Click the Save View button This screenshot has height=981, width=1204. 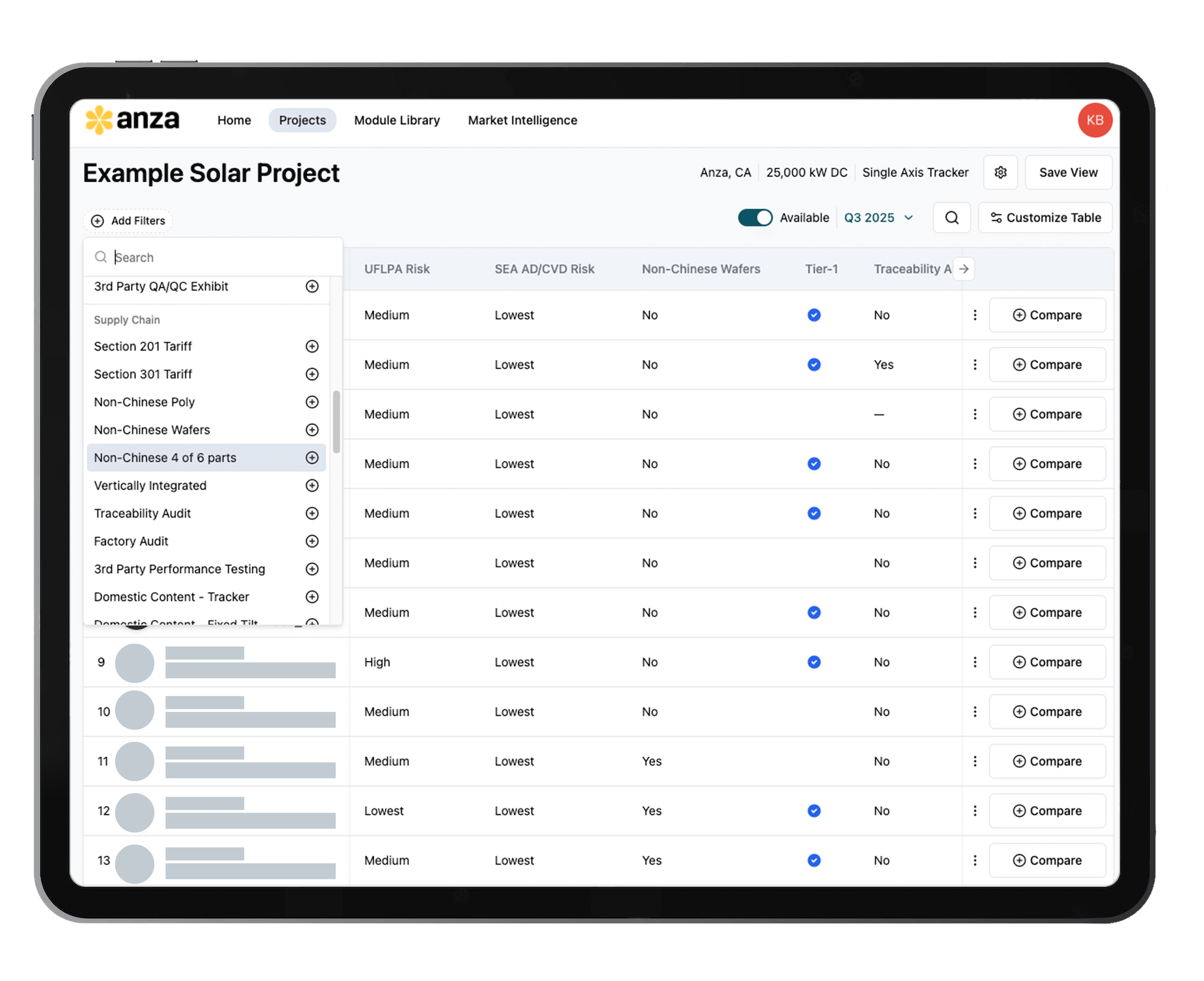[x=1068, y=172]
